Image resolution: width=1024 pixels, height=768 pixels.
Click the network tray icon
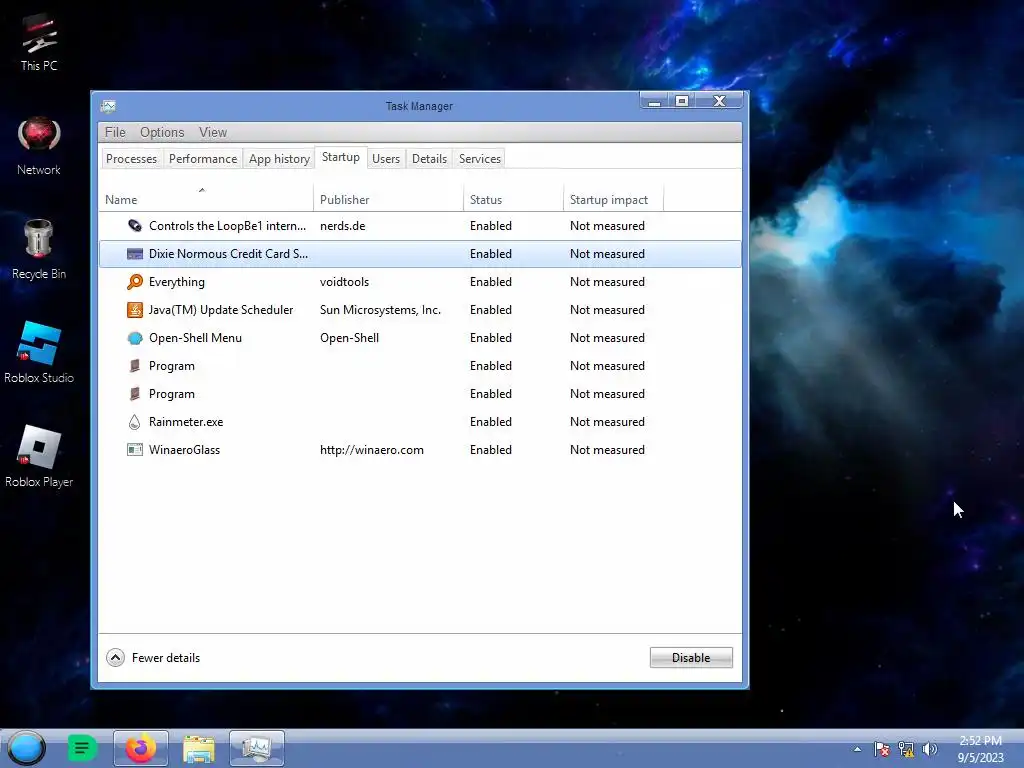click(906, 749)
